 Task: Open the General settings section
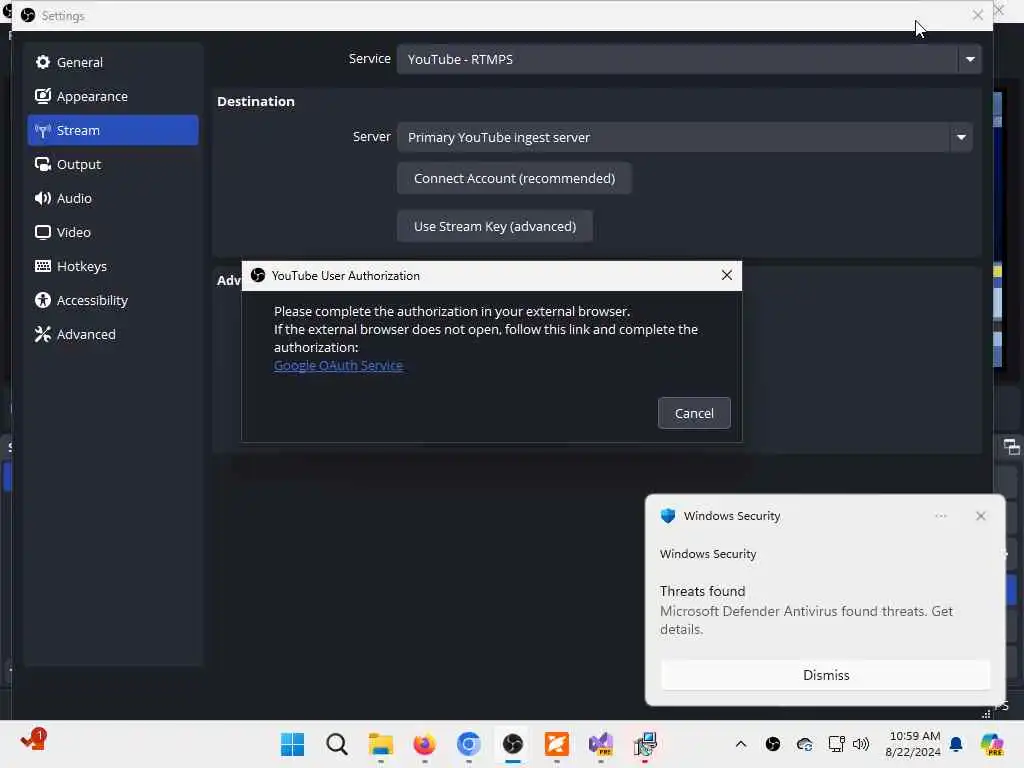[x=112, y=62]
